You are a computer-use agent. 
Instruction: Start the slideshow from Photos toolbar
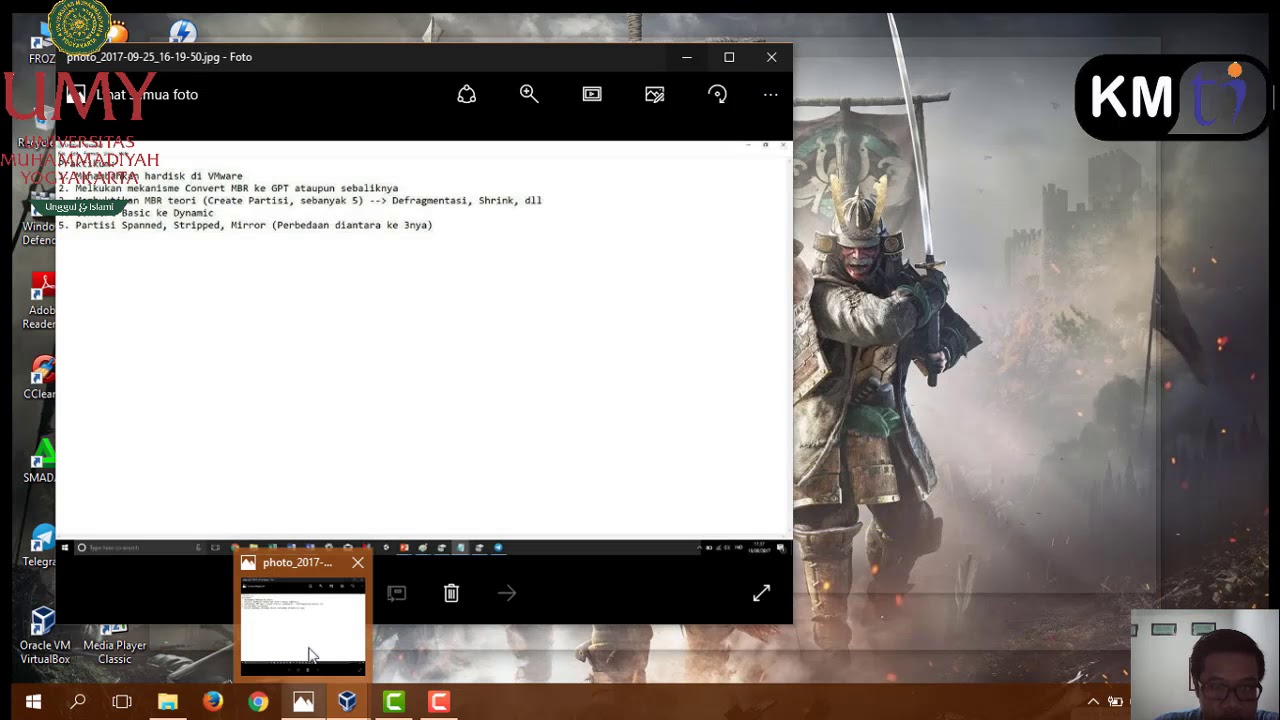592,94
